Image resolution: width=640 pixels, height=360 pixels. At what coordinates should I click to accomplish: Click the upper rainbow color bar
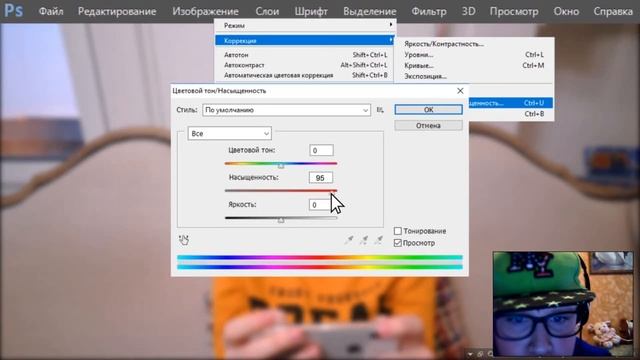(x=320, y=258)
